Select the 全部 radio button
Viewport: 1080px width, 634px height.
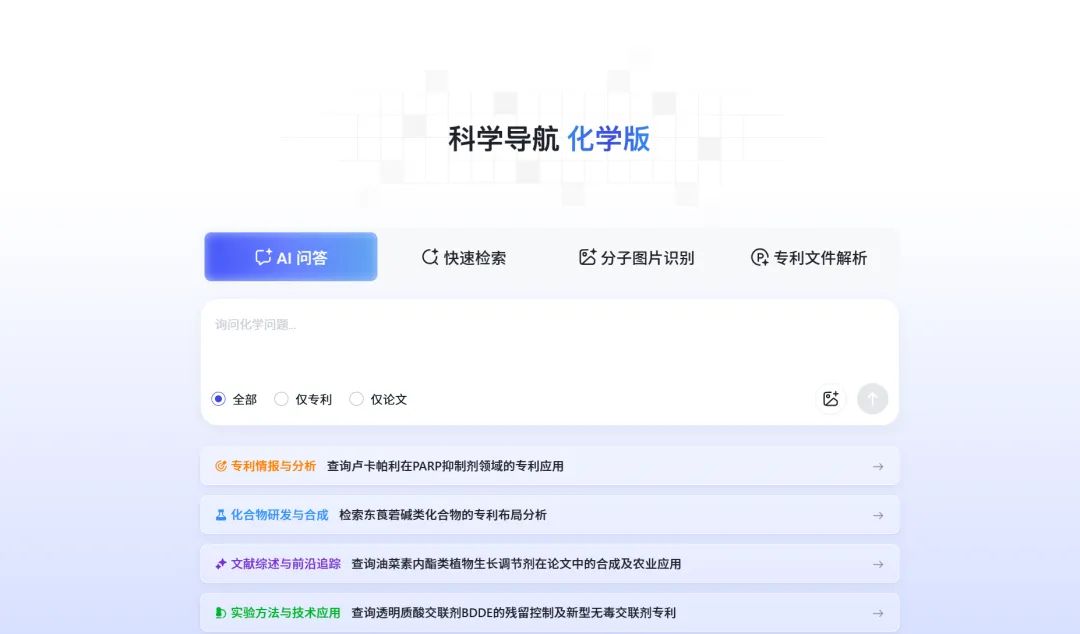click(x=218, y=398)
